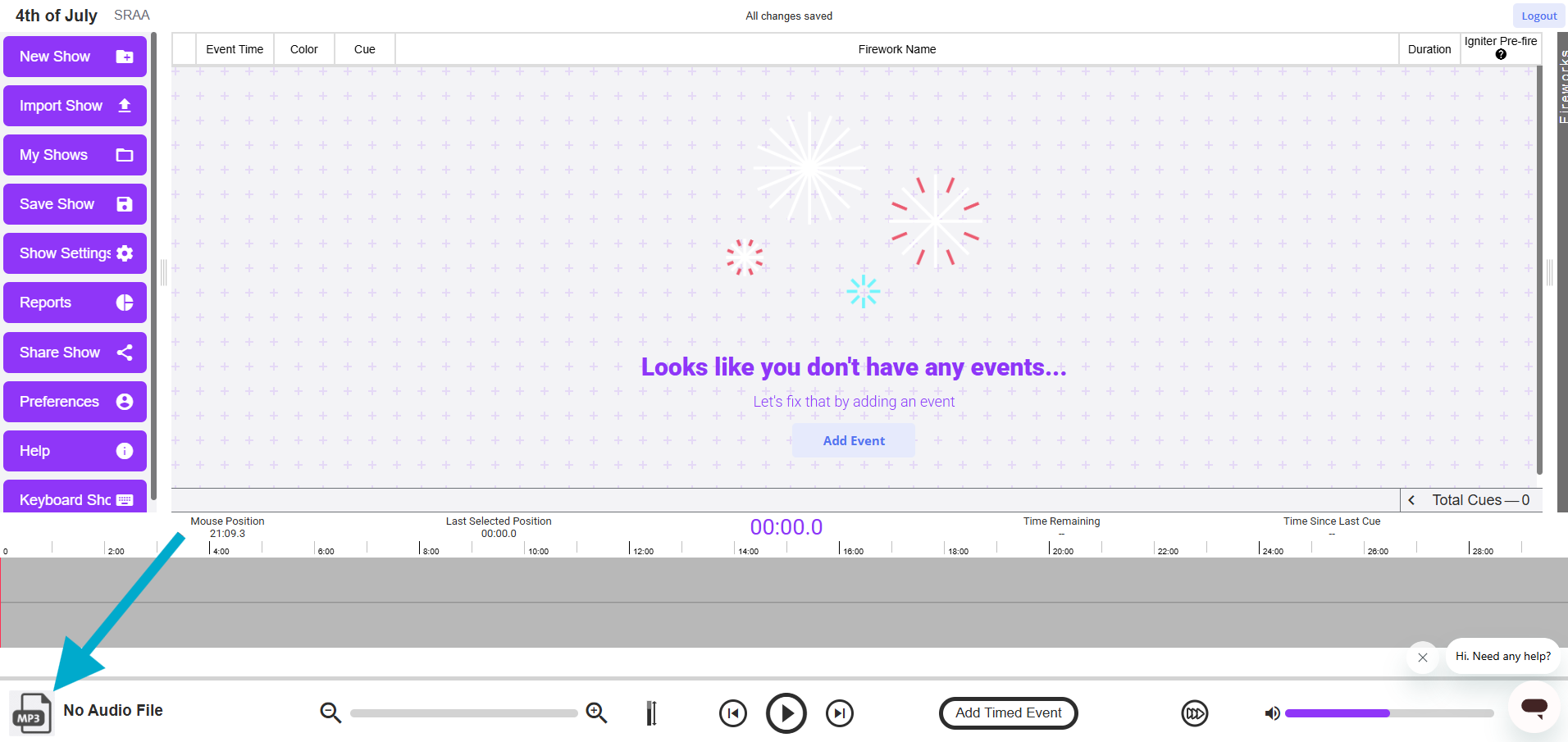Screen dimensions: 1568x742
Task: Open My Shows
Action: [75, 155]
